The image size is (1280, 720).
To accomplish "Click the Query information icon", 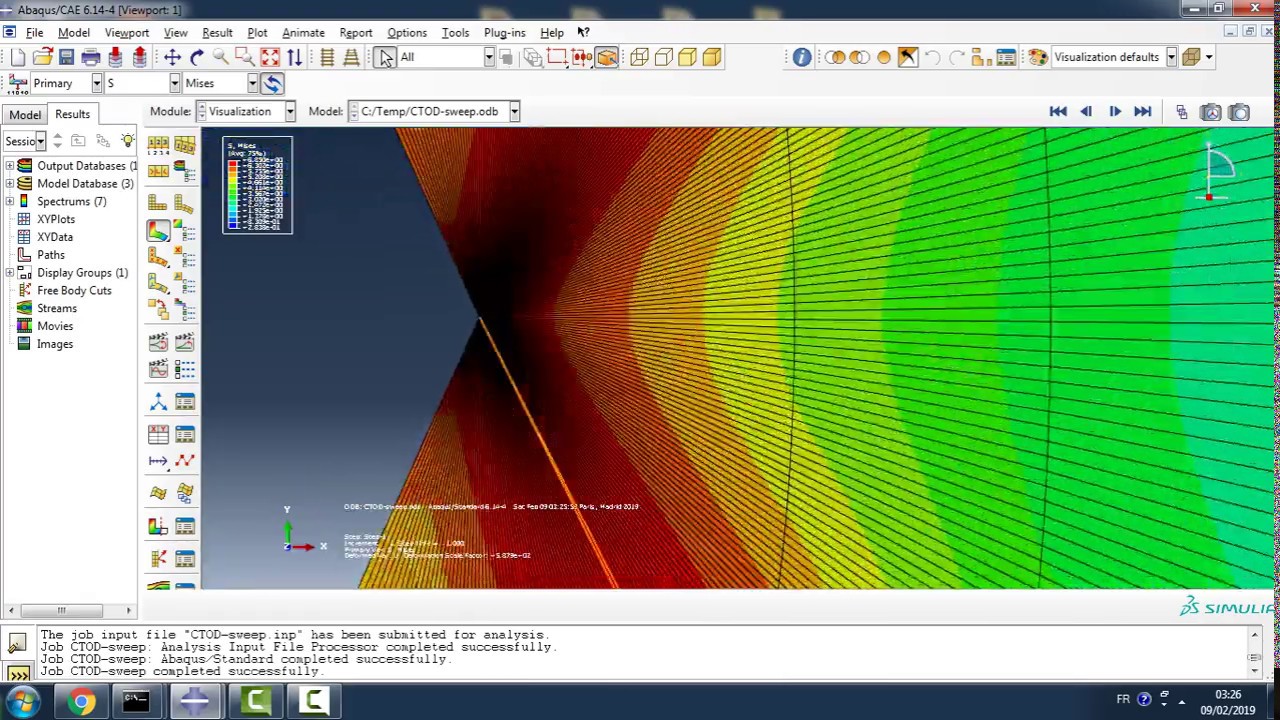I will point(802,57).
